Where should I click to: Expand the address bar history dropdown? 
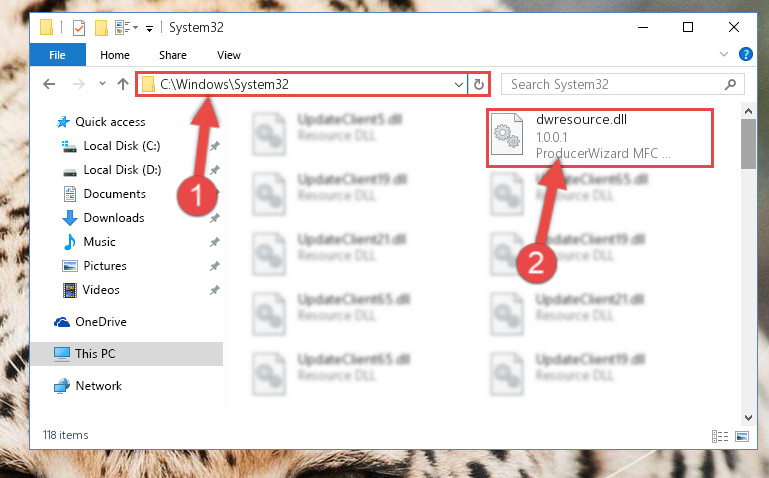[x=459, y=84]
